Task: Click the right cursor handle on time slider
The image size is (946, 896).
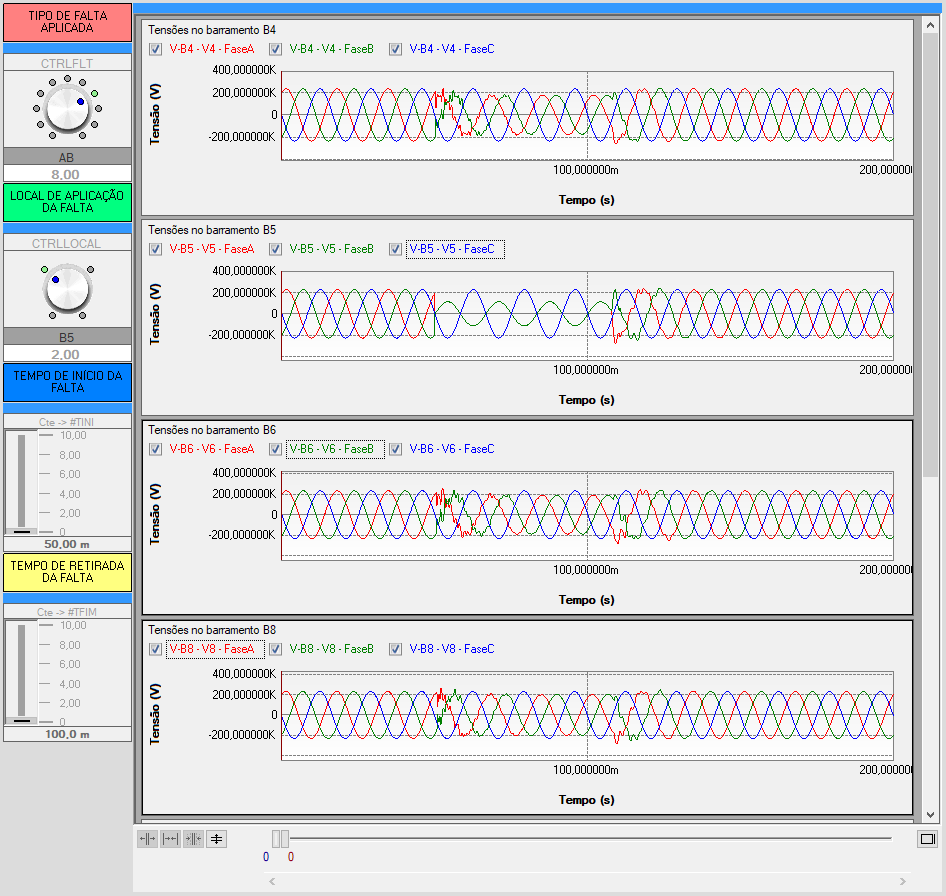Action: click(285, 839)
